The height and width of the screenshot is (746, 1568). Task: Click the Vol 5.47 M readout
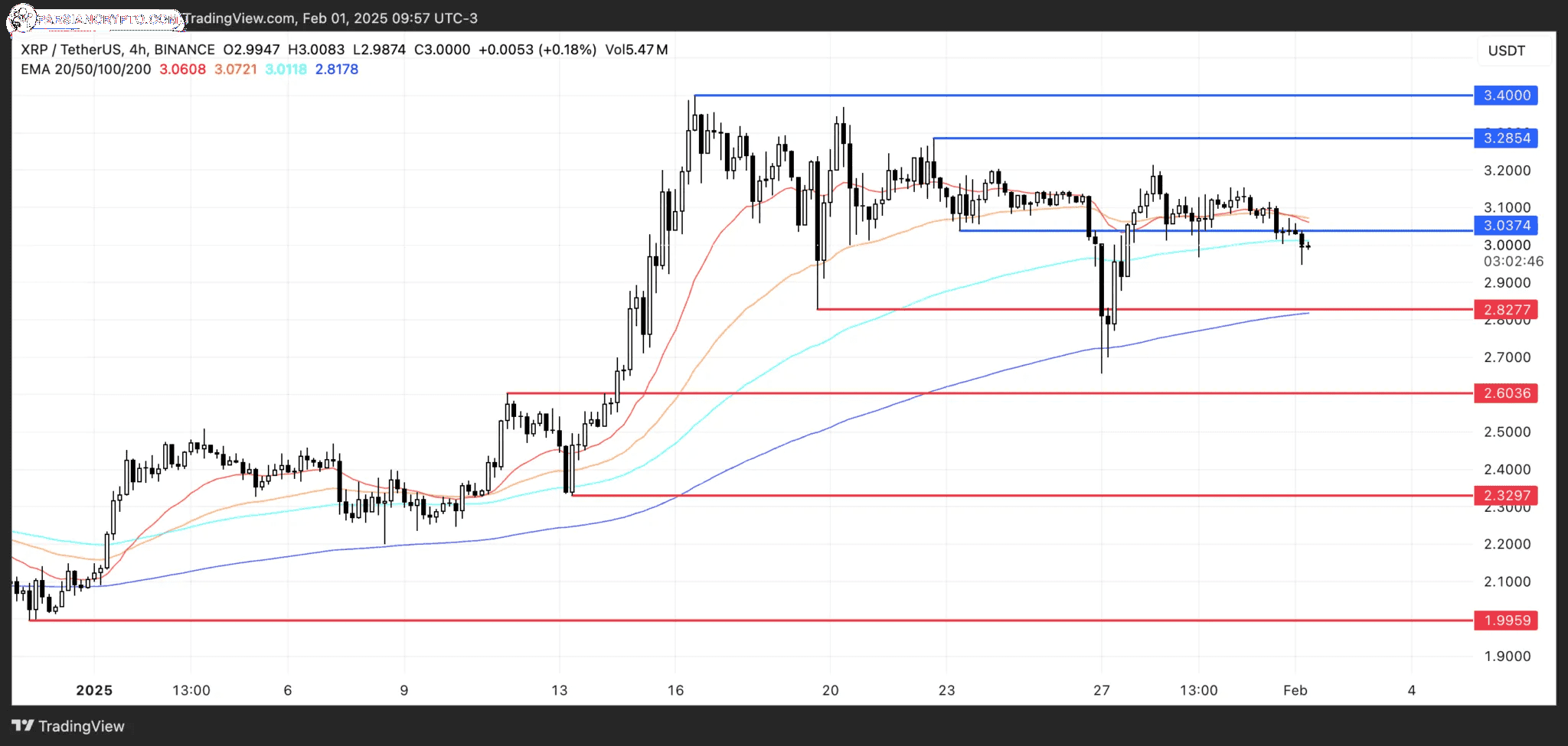point(636,50)
